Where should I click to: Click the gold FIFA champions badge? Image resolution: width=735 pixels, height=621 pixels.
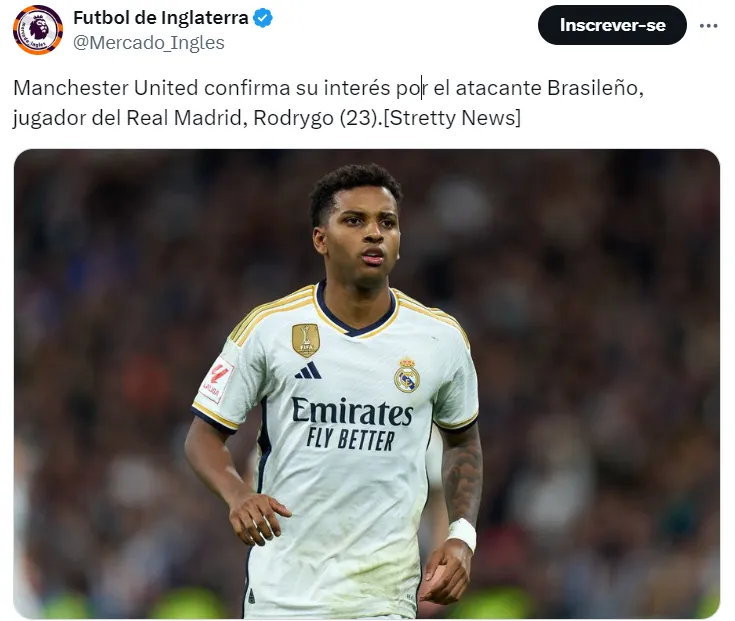[x=306, y=340]
